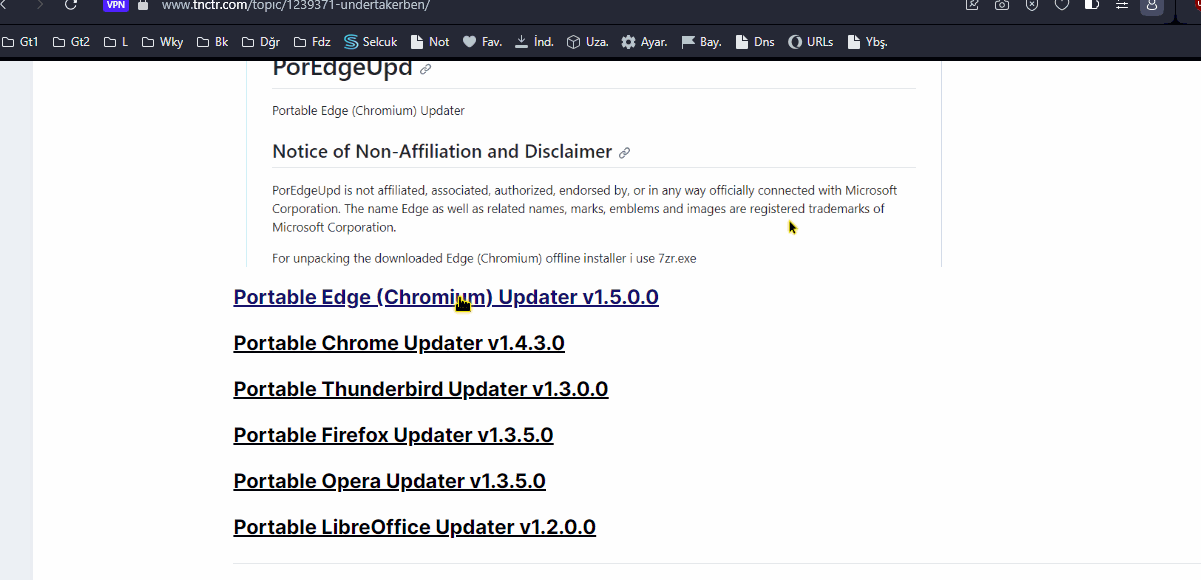Open the İnd. downloads bookmark
This screenshot has width=1201, height=580.
[x=534, y=42]
